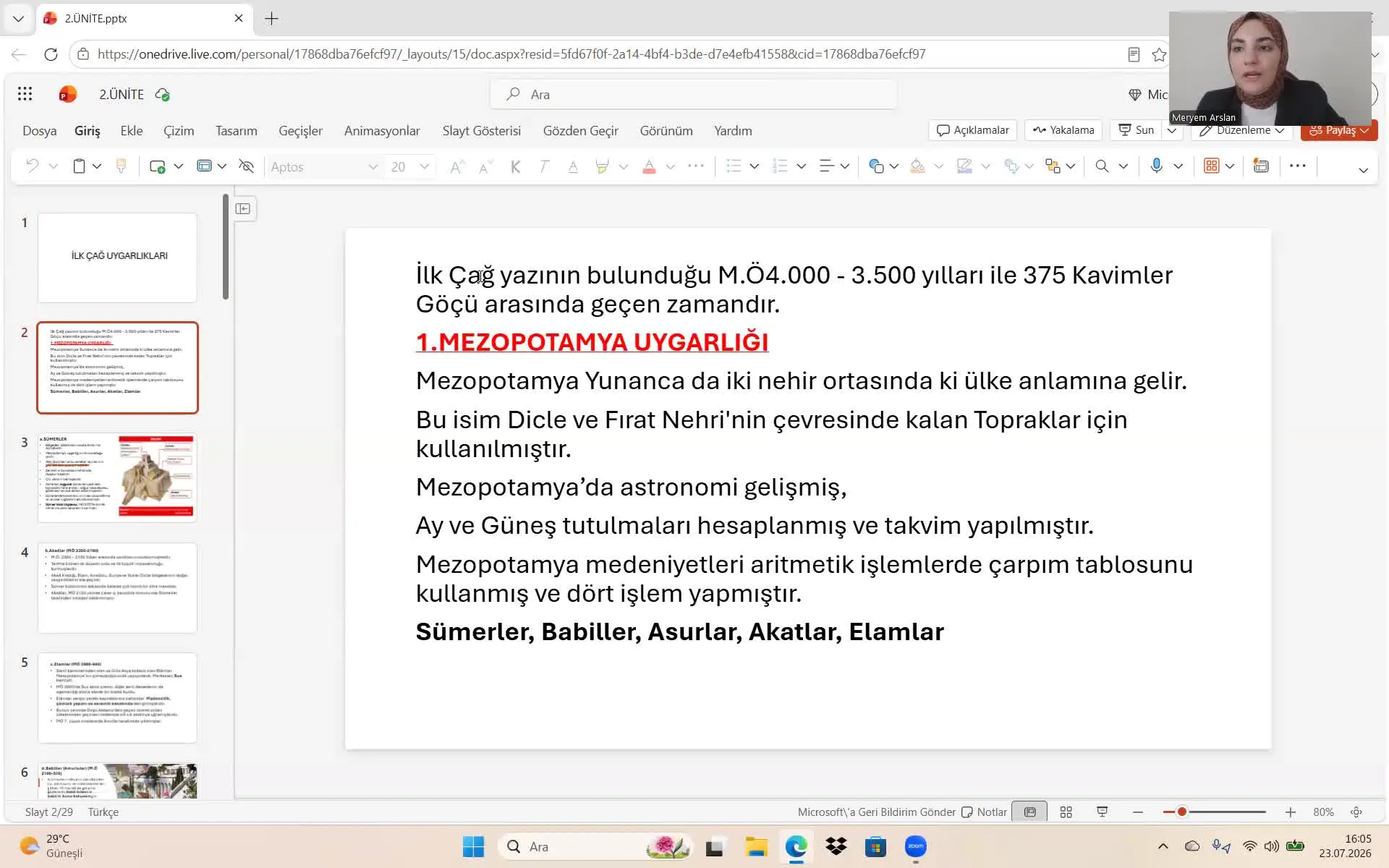Screen dimensions: 1389x868
Task: Toggle italic formatting (T)
Action: point(544,166)
